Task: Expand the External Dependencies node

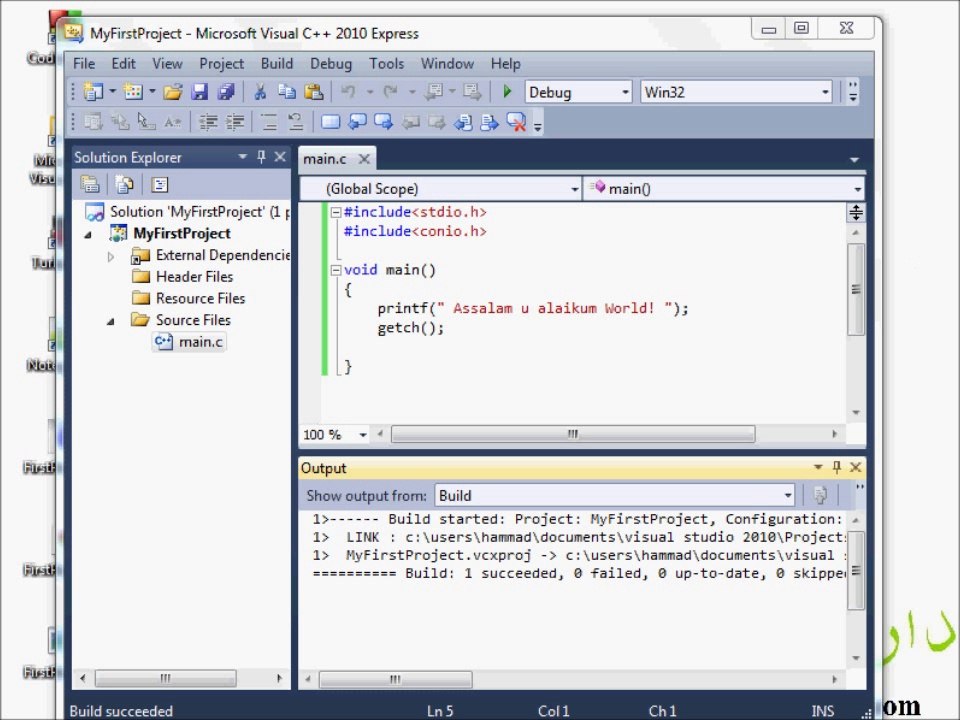Action: [x=111, y=256]
